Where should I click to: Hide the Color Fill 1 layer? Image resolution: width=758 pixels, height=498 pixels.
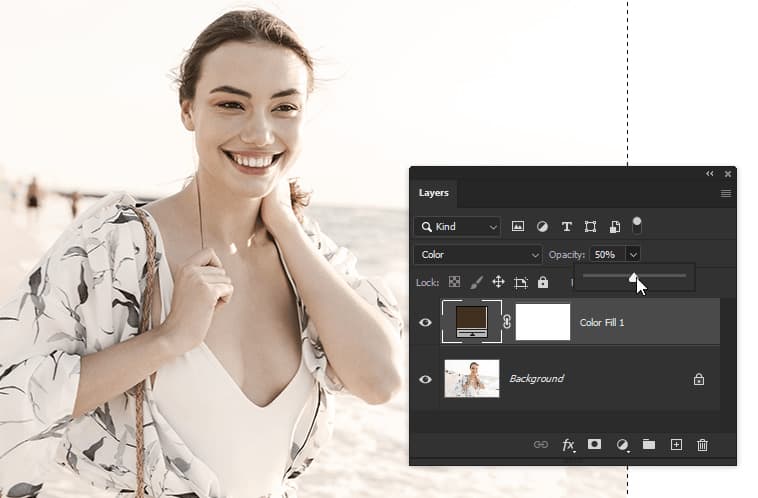(425, 322)
